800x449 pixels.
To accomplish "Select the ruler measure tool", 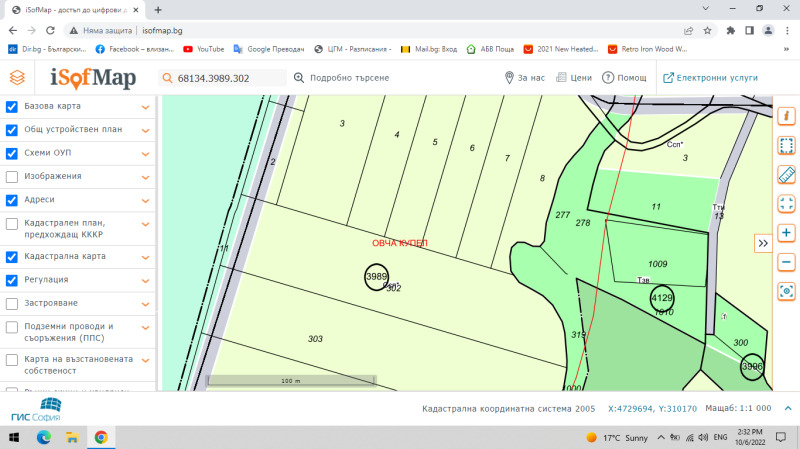I will (786, 174).
